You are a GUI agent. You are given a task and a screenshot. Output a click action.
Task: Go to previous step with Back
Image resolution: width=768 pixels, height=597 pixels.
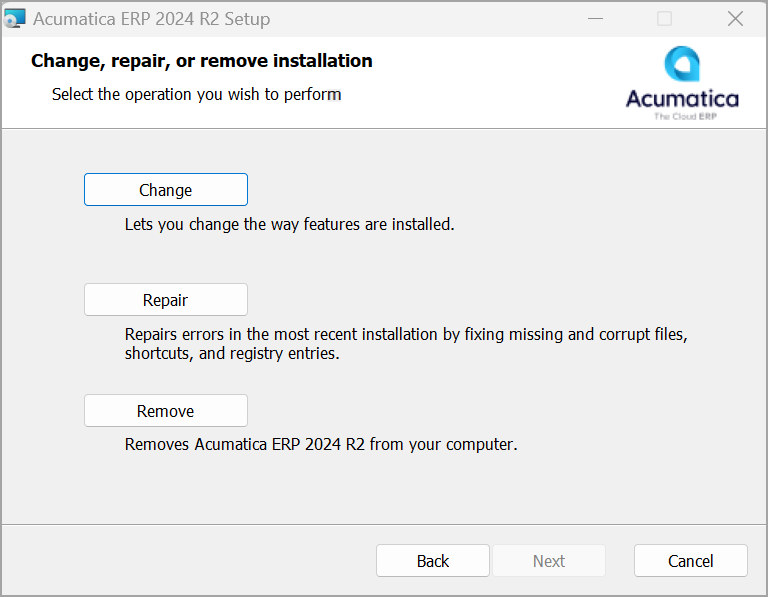(433, 561)
